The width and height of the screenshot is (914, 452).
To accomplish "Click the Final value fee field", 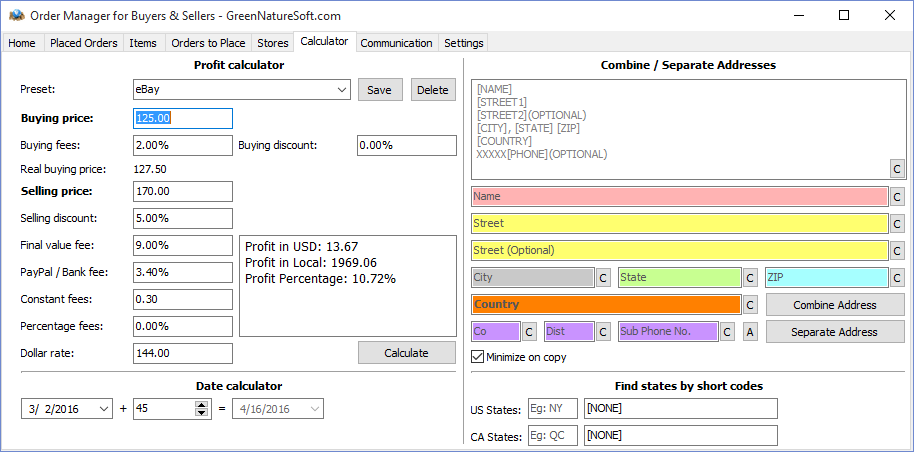I will click(182, 246).
